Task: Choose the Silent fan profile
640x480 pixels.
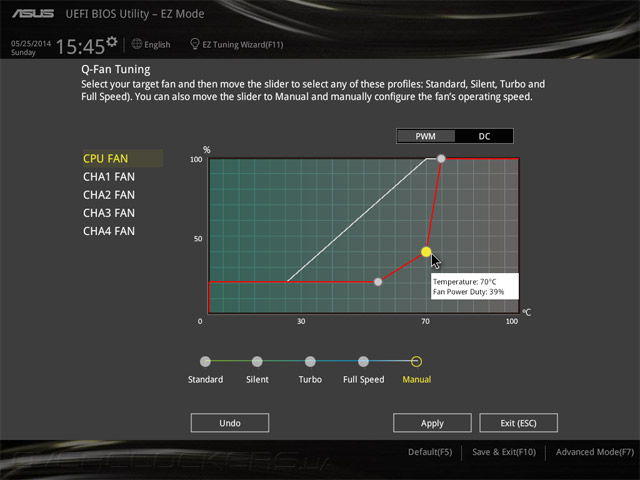Action: [257, 361]
